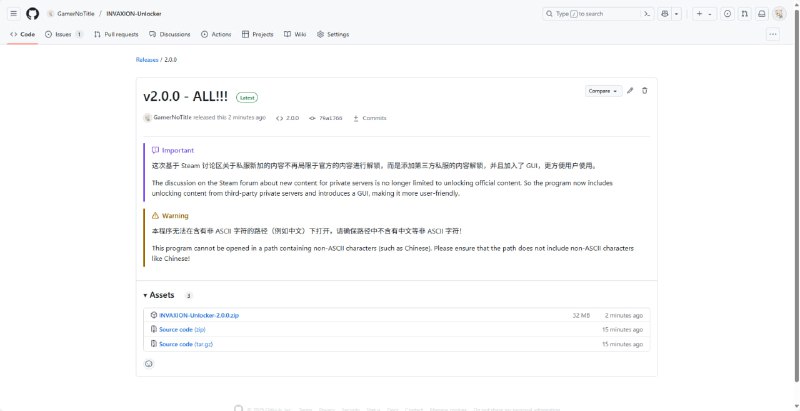
Task: Open the Compare dropdown
Action: tap(603, 91)
